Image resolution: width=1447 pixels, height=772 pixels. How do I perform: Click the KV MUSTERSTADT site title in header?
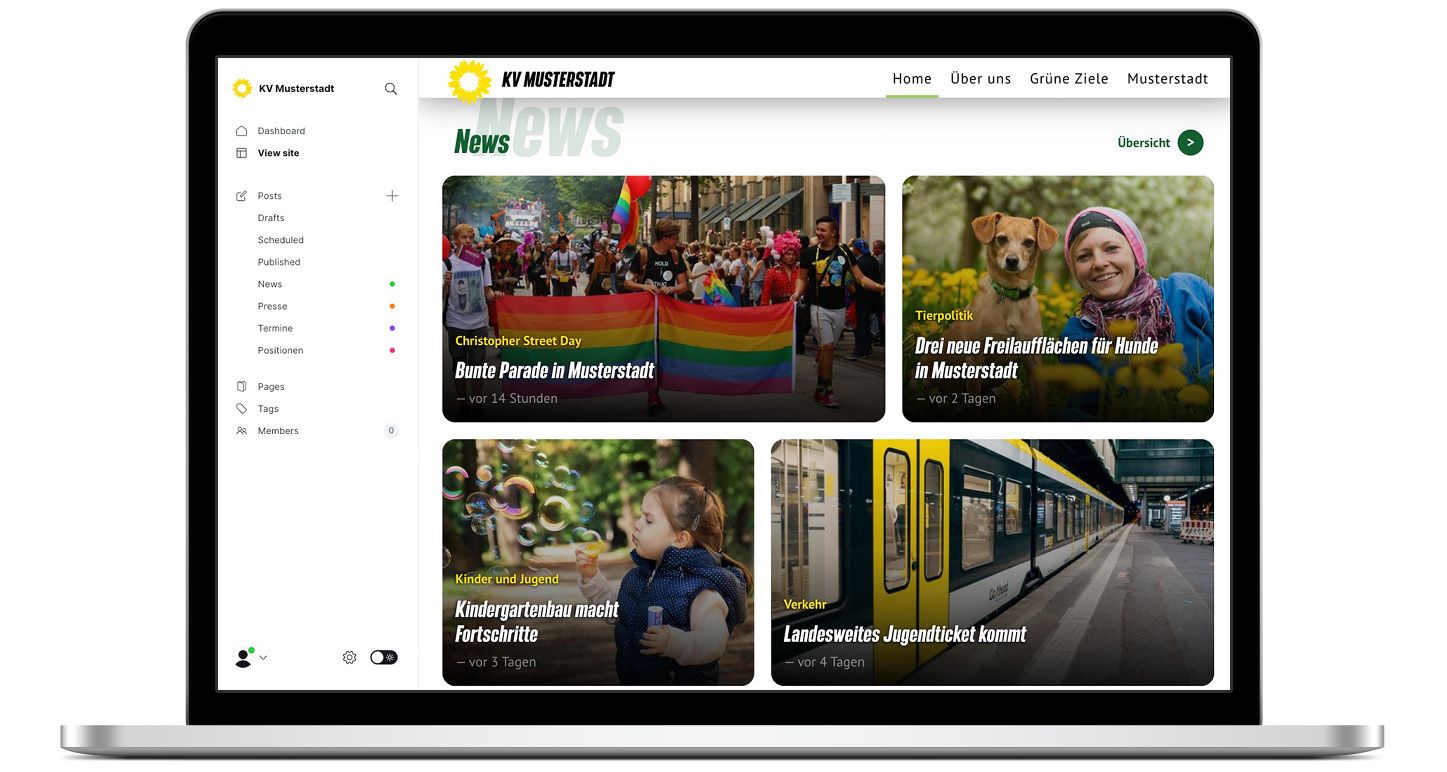coord(558,80)
